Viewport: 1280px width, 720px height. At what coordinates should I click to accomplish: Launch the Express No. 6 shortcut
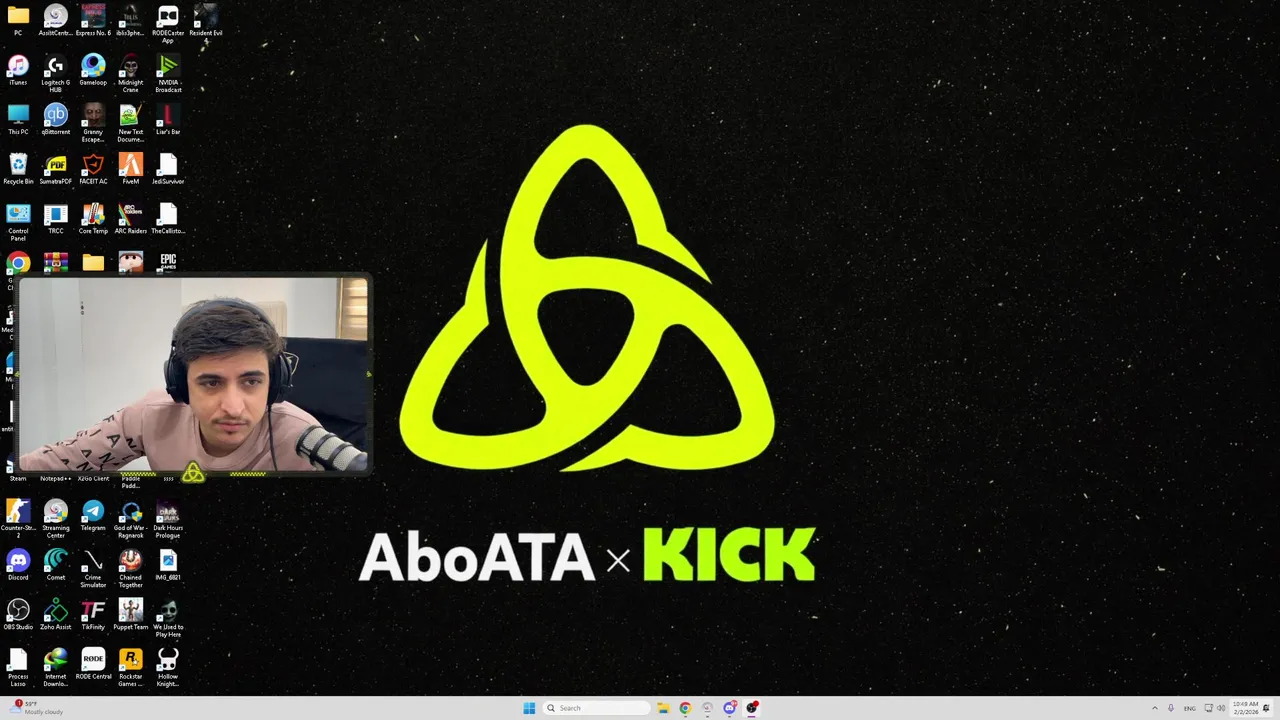coord(93,20)
